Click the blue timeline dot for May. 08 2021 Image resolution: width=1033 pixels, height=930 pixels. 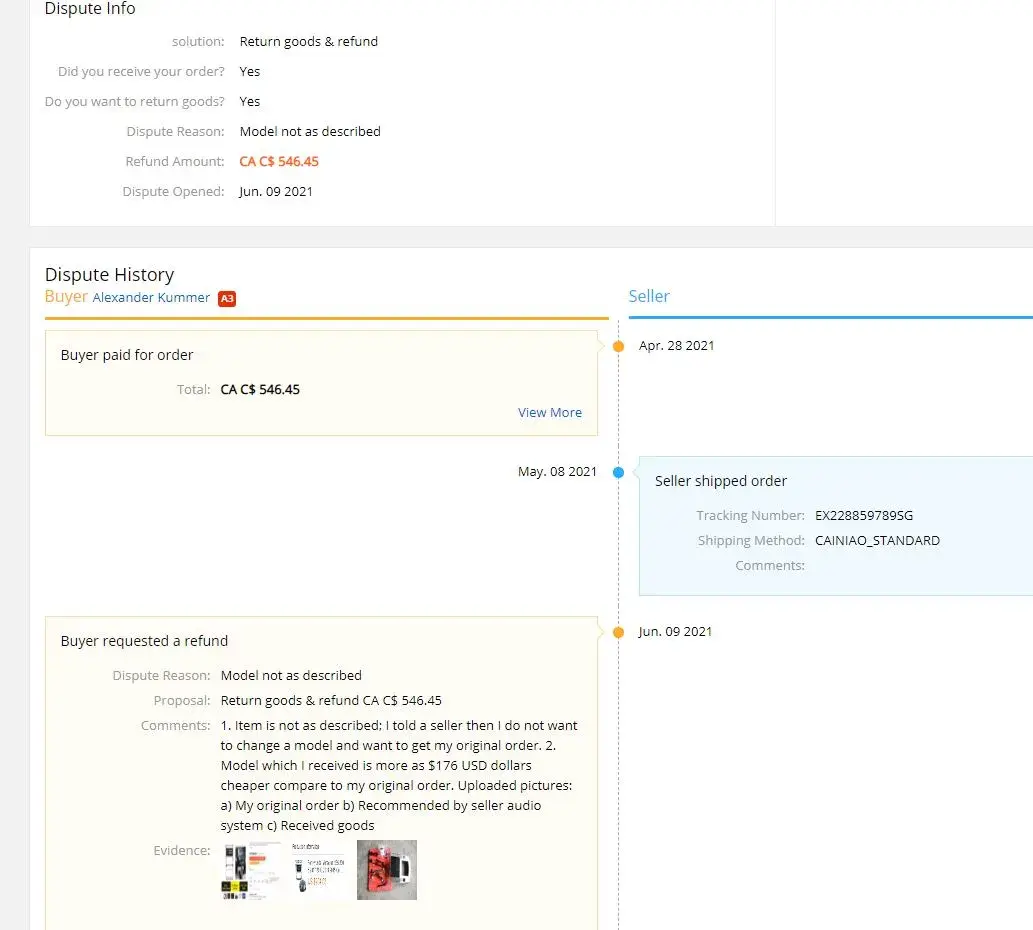coord(618,472)
